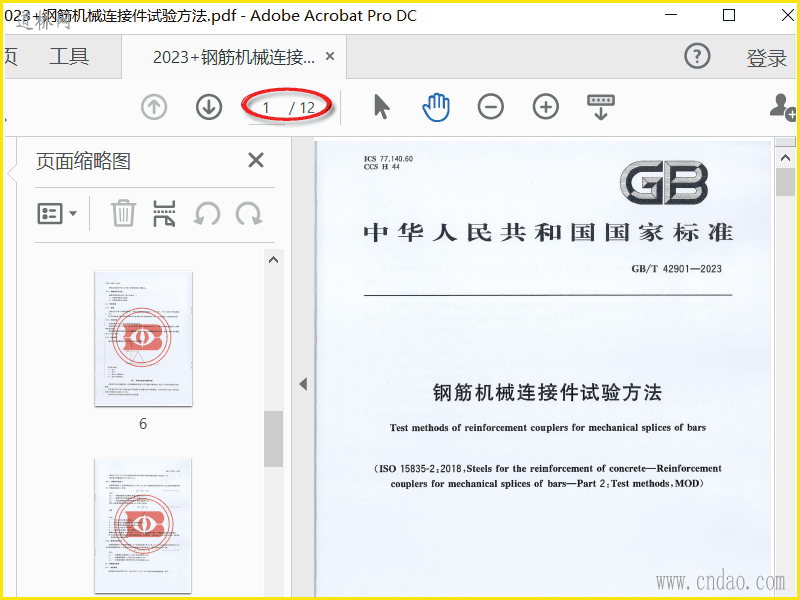This screenshot has height=600, width=800.
Task: Rotate pages counterclockwise
Action: pos(207,213)
